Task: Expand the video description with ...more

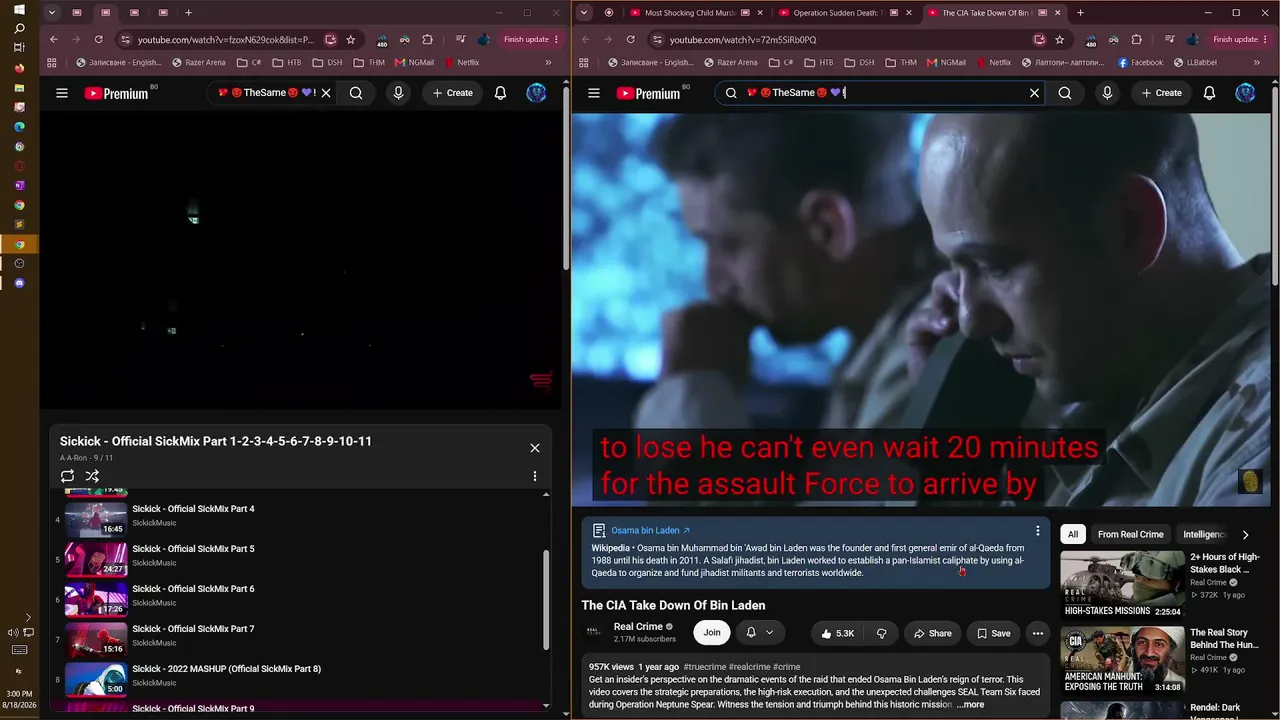Action: pos(970,704)
